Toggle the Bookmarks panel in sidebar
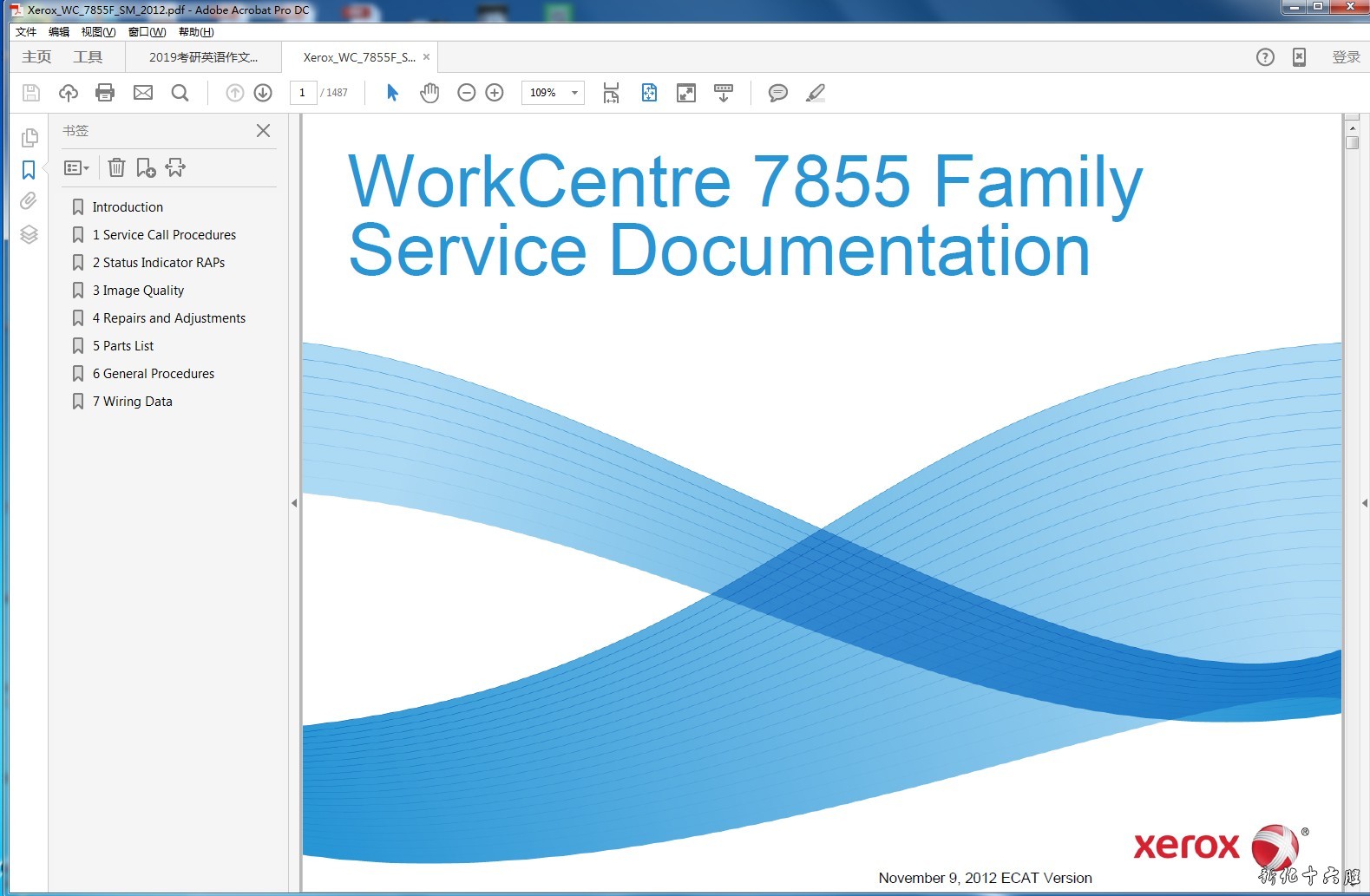The image size is (1370, 896). (x=29, y=170)
